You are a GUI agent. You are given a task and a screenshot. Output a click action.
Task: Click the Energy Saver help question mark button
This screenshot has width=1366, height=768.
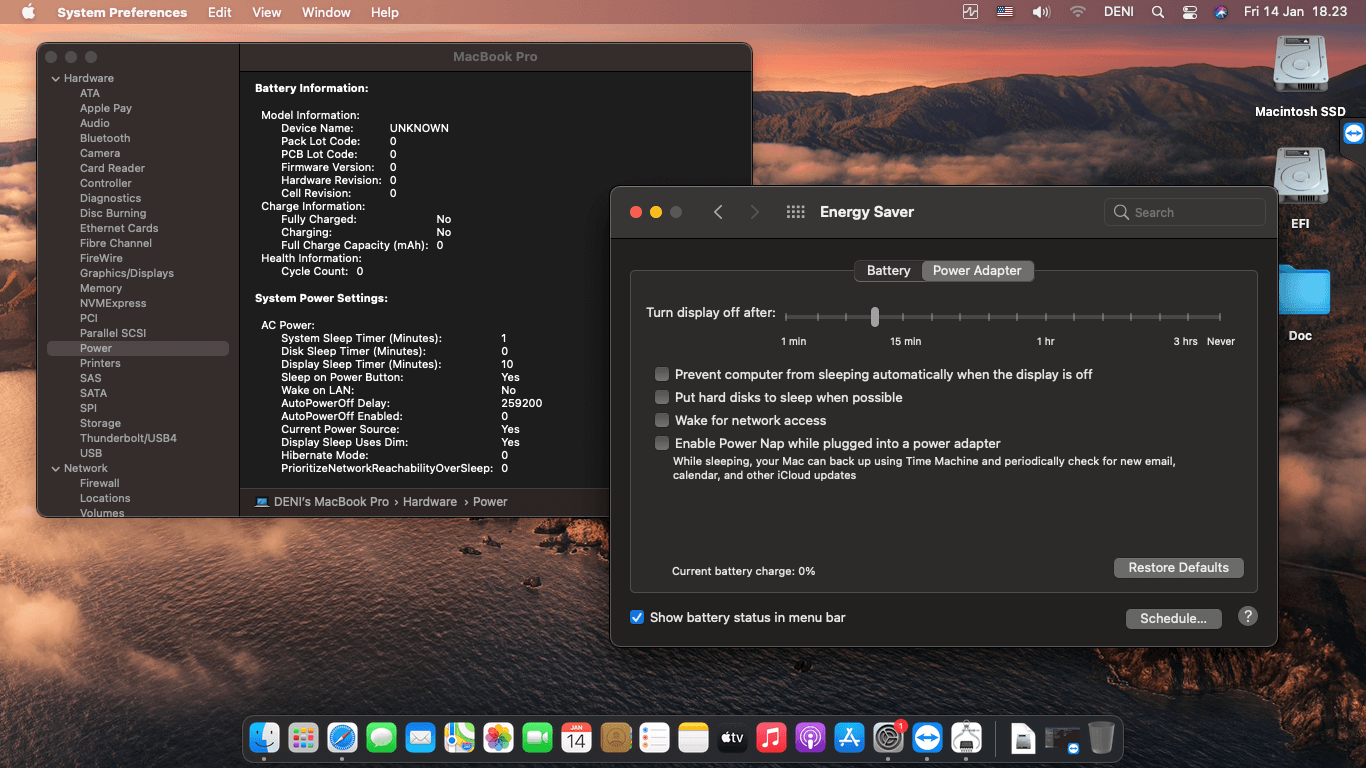[1247, 616]
